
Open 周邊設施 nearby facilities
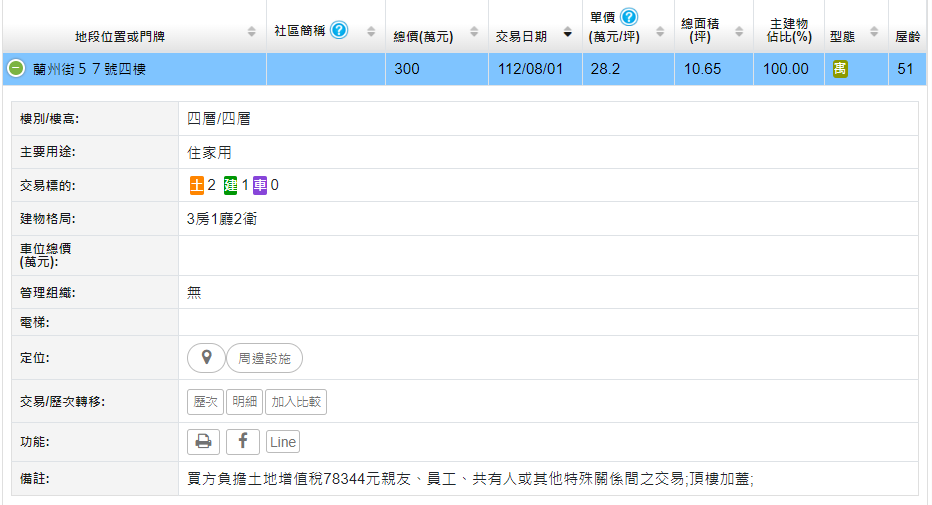pos(265,358)
